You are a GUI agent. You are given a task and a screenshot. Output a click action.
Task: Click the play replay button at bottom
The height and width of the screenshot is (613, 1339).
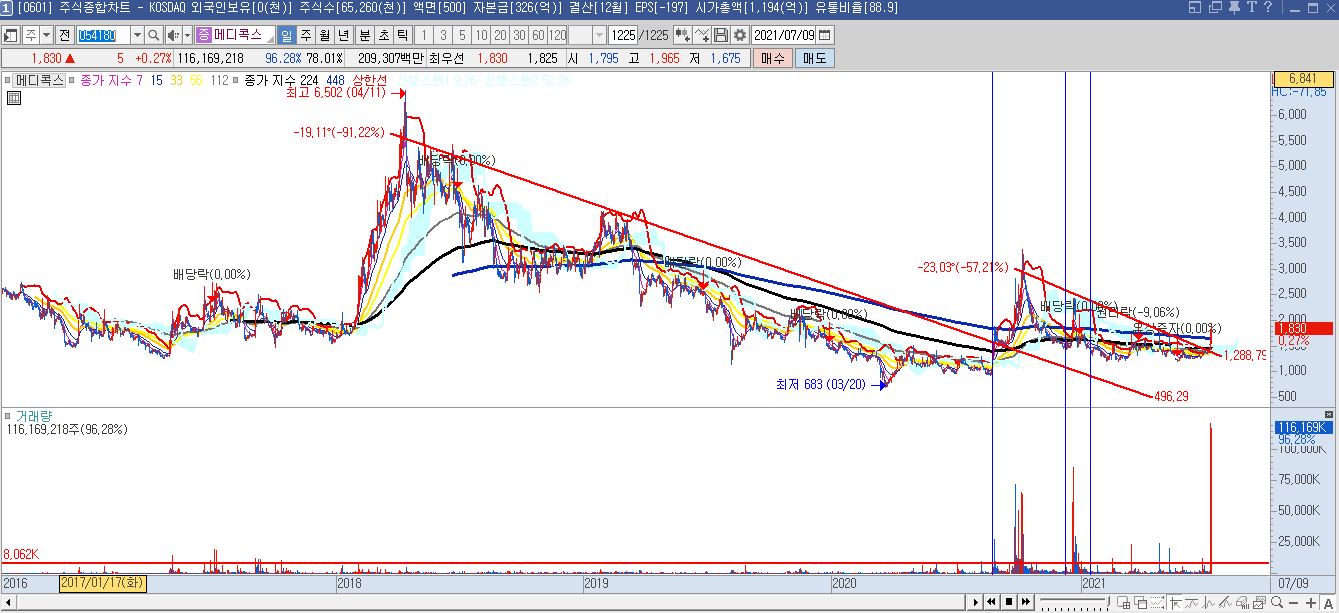976,602
